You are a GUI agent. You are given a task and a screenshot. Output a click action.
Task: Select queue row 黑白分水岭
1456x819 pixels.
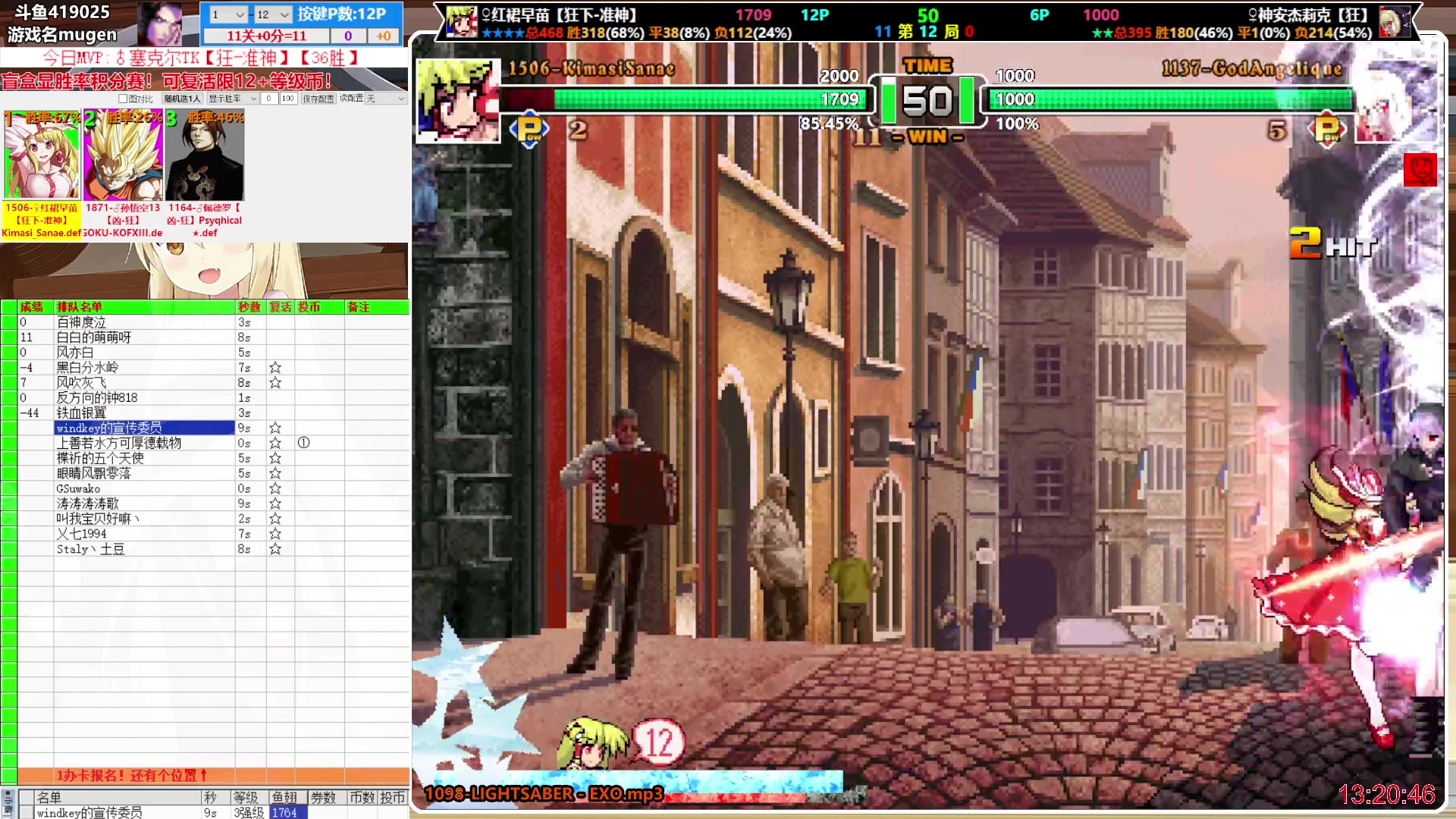pyautogui.click(x=144, y=368)
